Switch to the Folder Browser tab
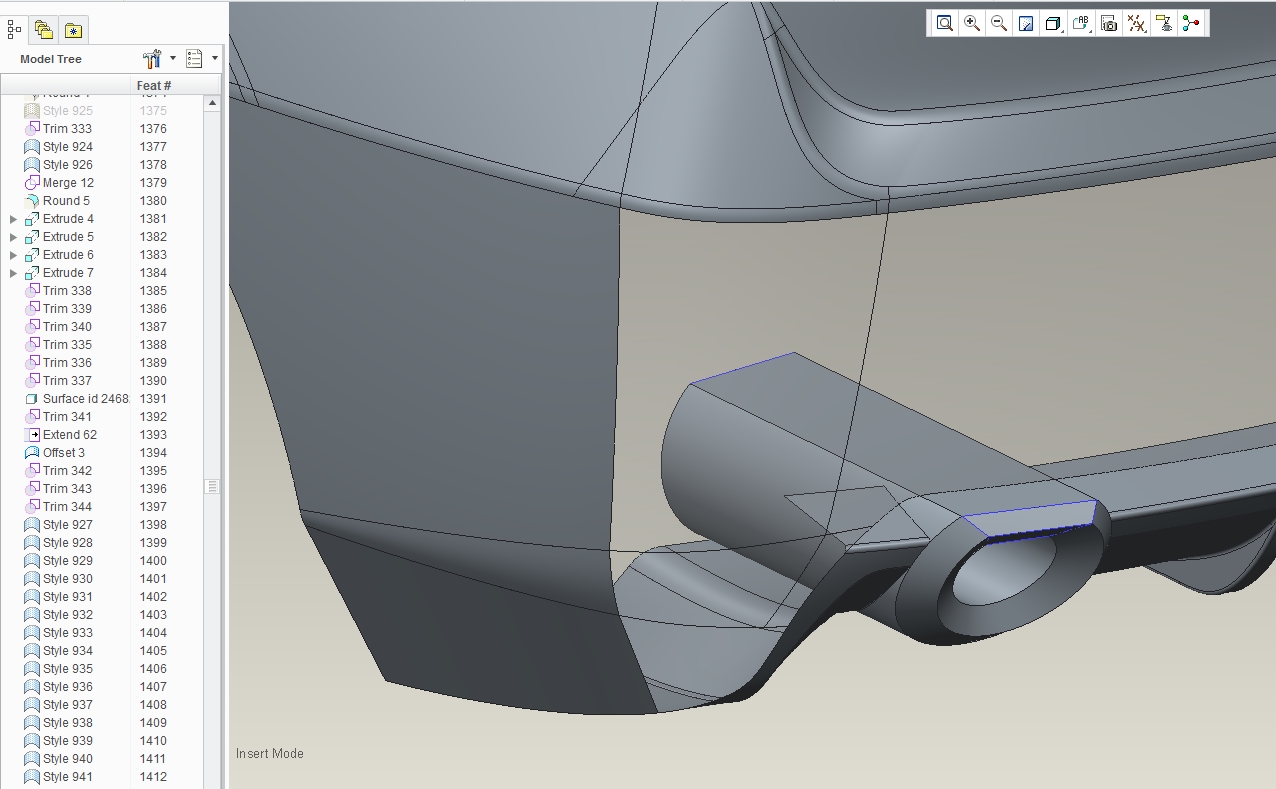This screenshot has height=789, width=1276. (43, 30)
